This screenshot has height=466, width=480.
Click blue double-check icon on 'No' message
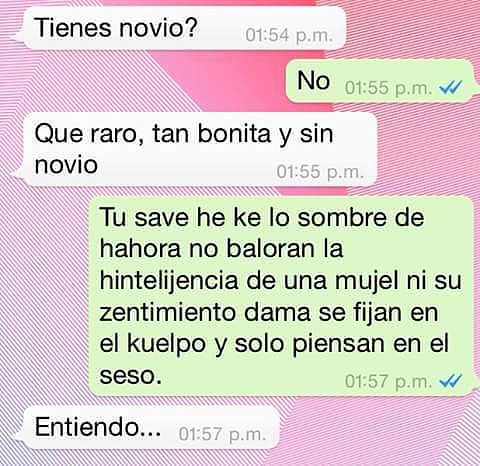(x=450, y=88)
